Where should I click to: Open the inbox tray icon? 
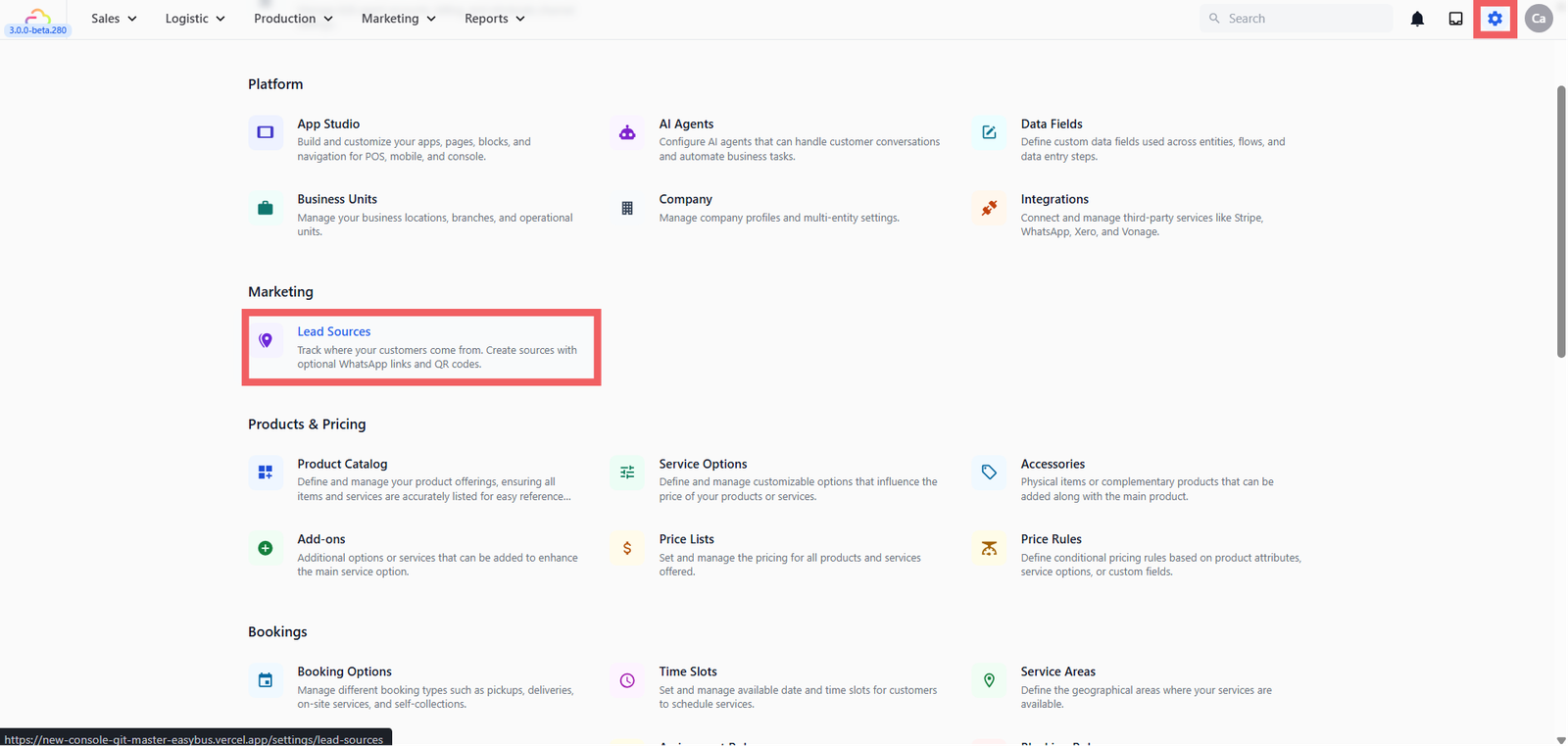[1456, 19]
